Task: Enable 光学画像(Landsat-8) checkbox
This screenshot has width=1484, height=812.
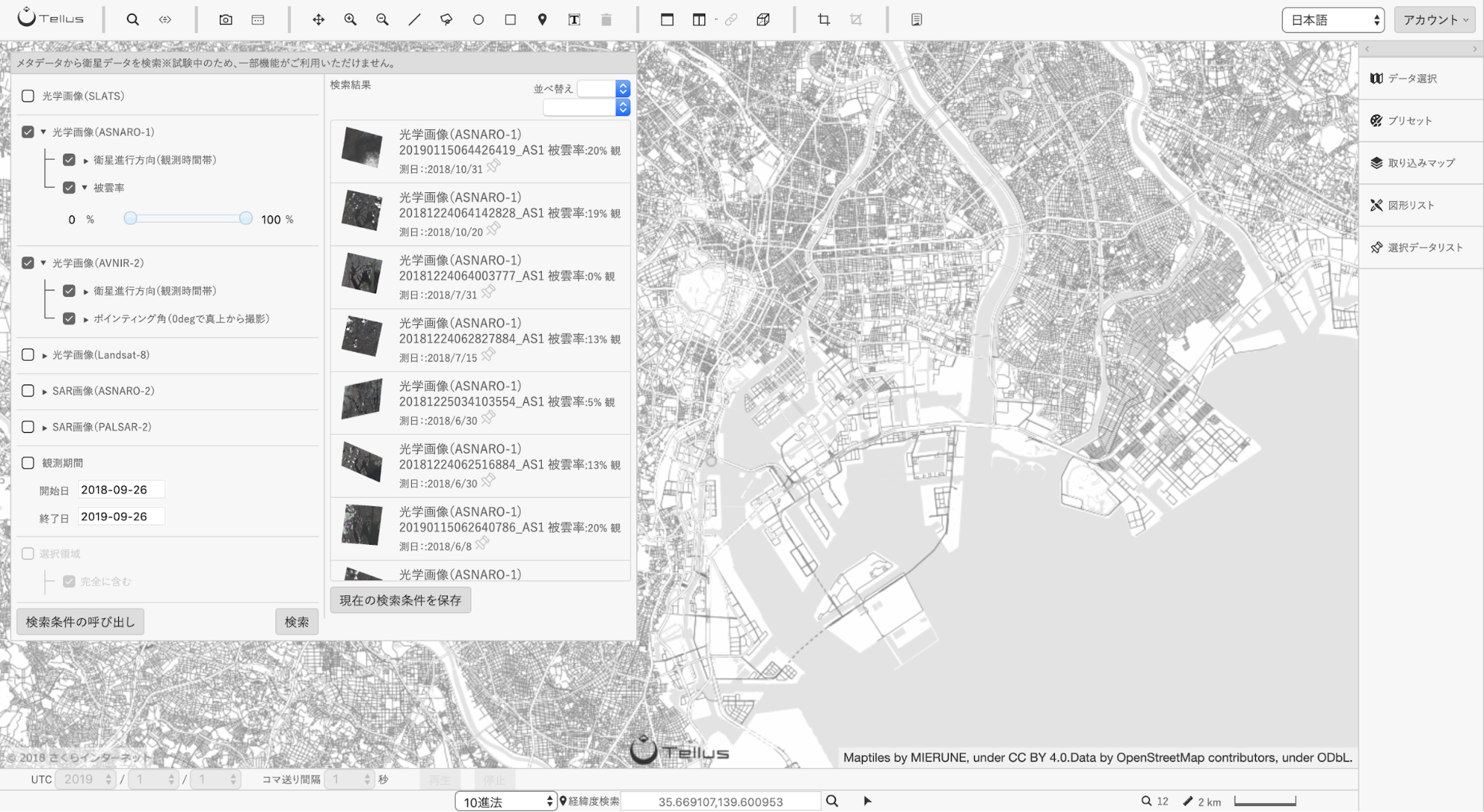Action: (28, 355)
